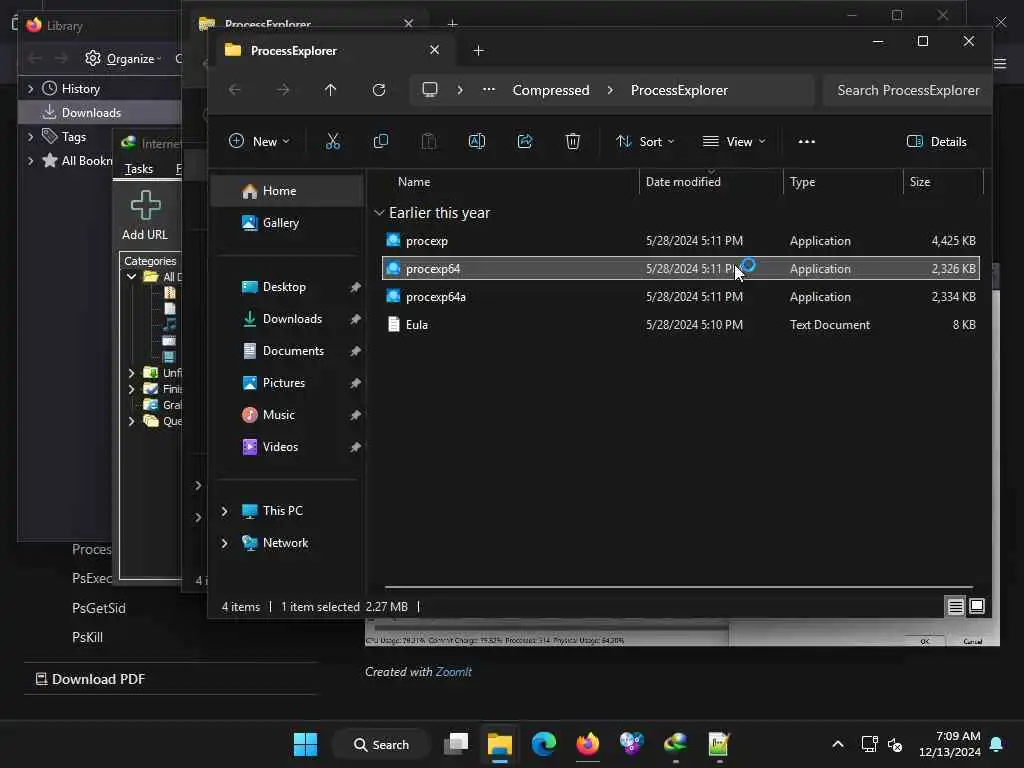The height and width of the screenshot is (768, 1024).
Task: Expand All Bookmarks in Library
Action: click(x=30, y=161)
